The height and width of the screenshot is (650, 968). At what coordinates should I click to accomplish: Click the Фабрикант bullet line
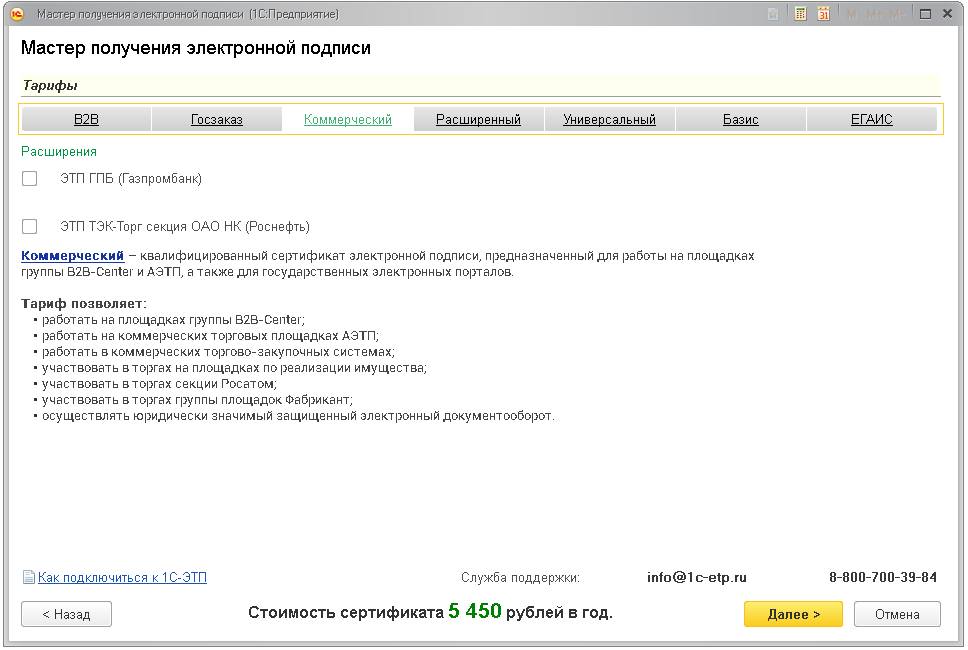pyautogui.click(x=197, y=400)
